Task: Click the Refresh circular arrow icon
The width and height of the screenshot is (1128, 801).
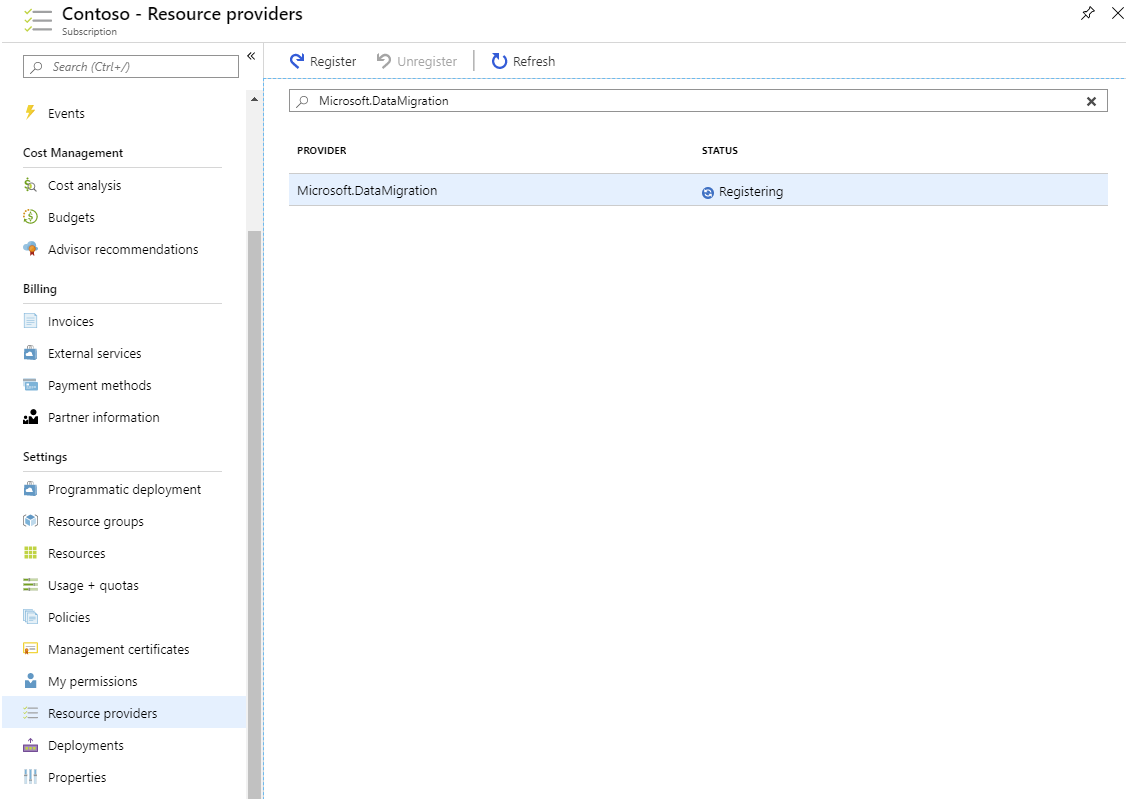Action: (499, 61)
